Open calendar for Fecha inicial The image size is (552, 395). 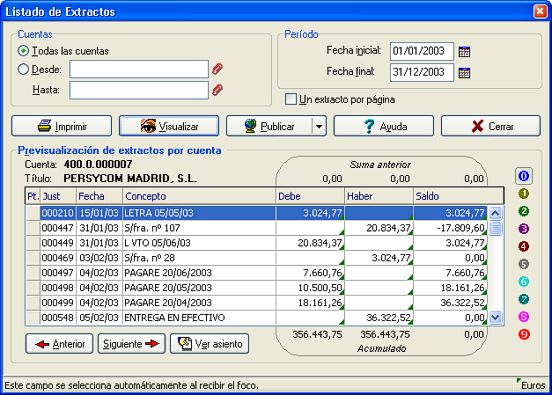(464, 52)
